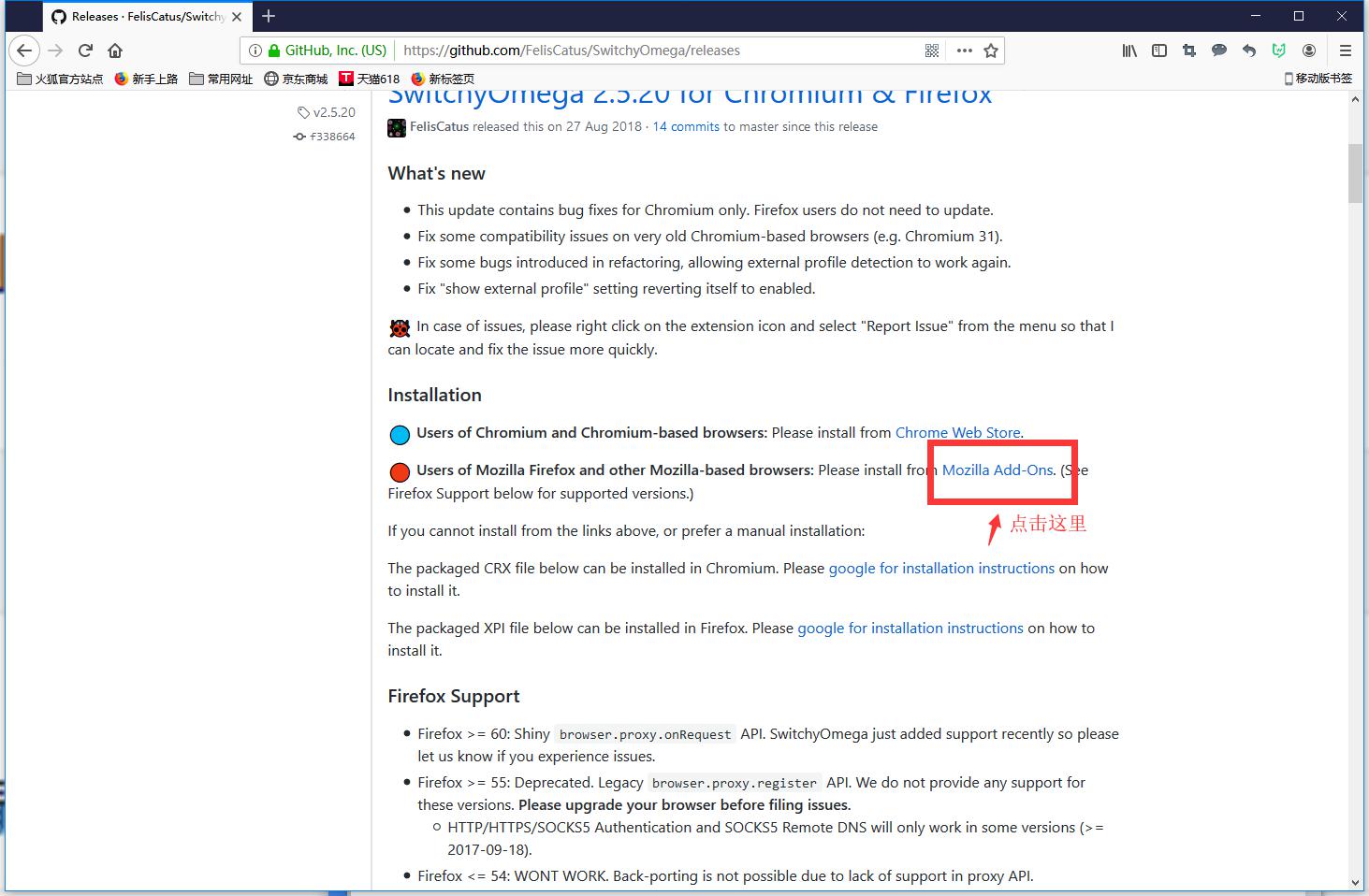Viewport: 1369px width, 896px height.
Task: Click the page scrollbar down arrow
Action: 1356,882
